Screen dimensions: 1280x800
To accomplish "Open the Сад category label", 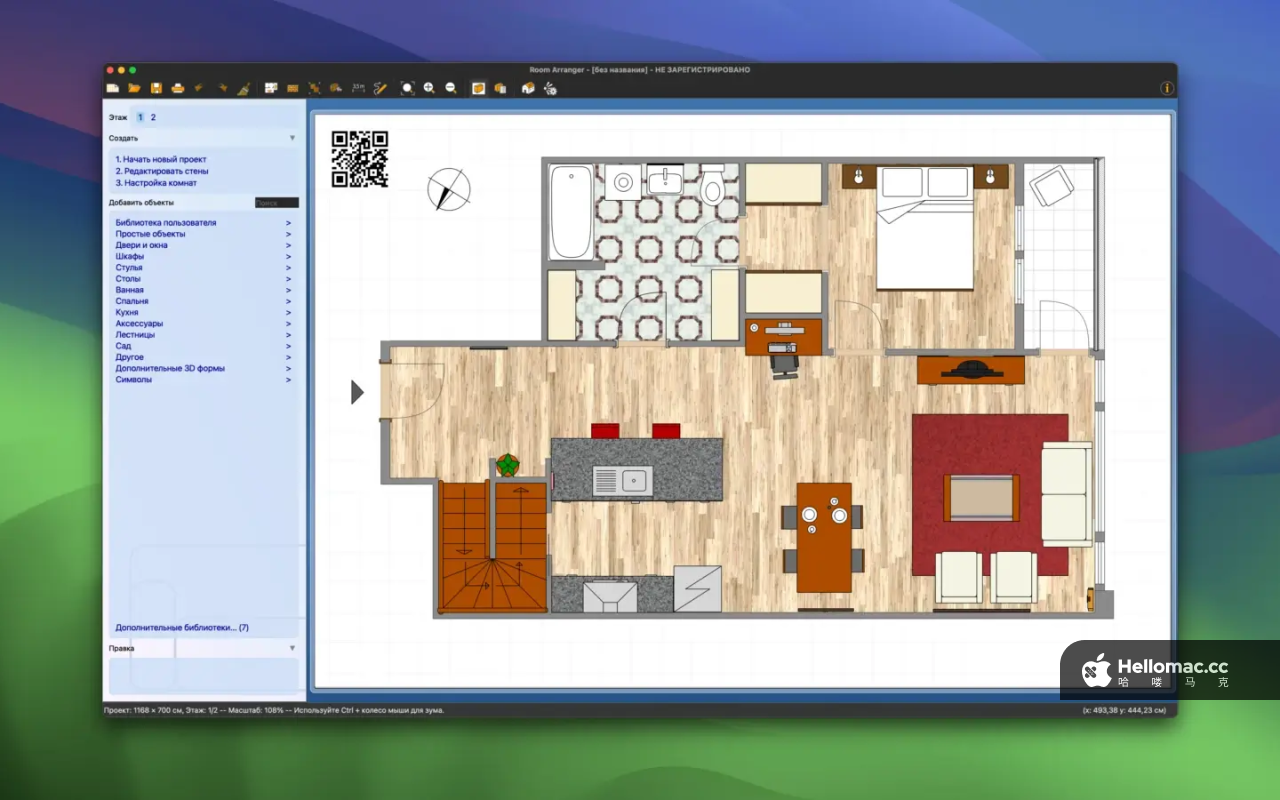I will tap(122, 346).
